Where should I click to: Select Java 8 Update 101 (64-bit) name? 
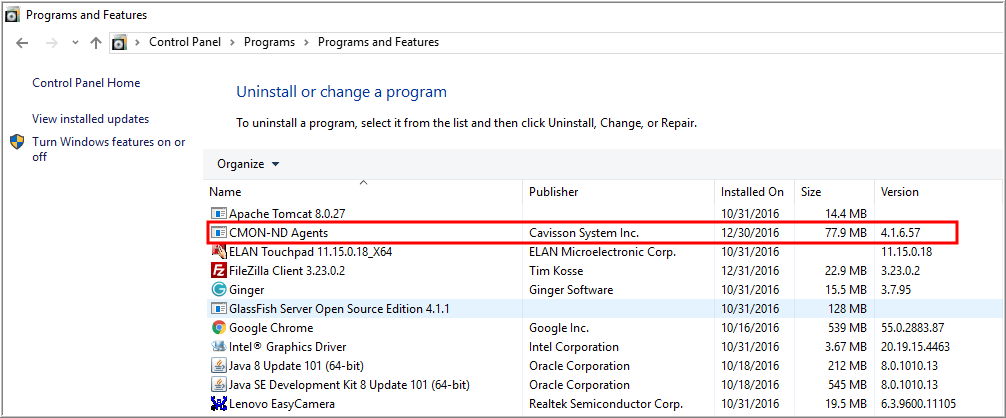point(296,366)
